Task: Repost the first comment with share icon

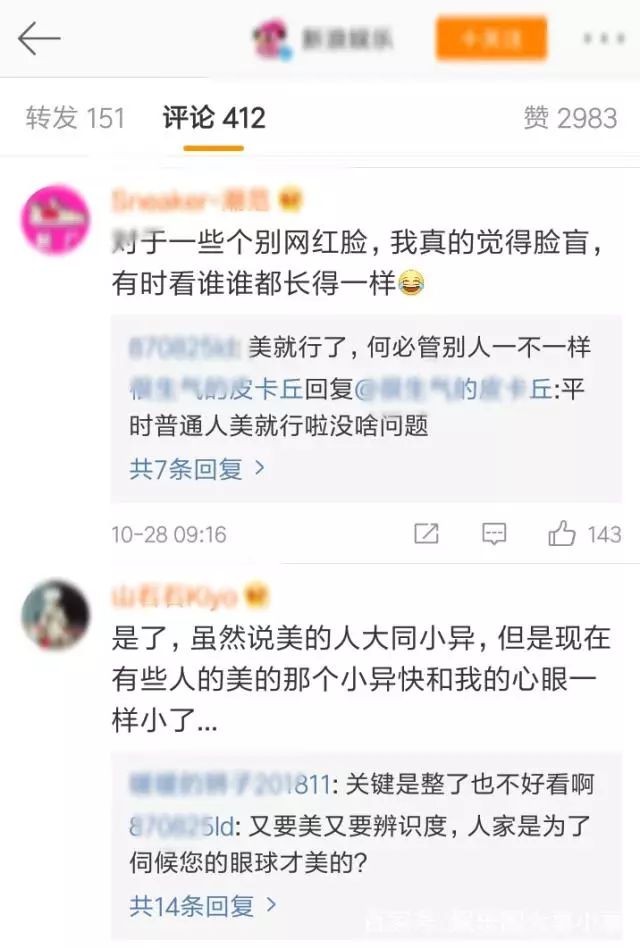Action: [426, 534]
